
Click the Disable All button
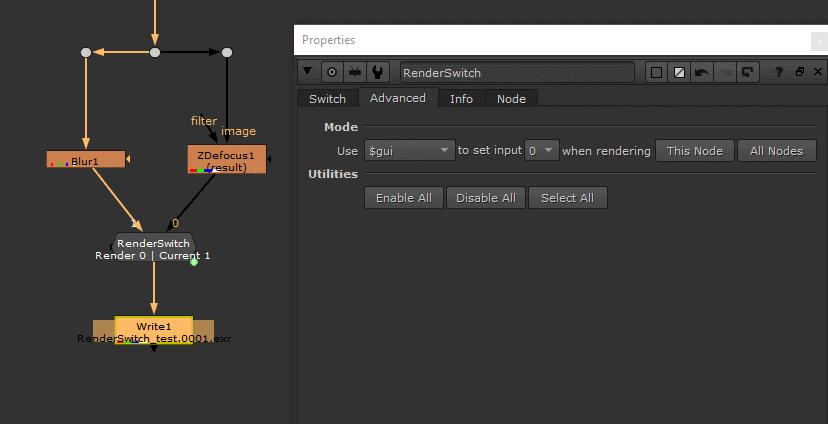pos(486,197)
